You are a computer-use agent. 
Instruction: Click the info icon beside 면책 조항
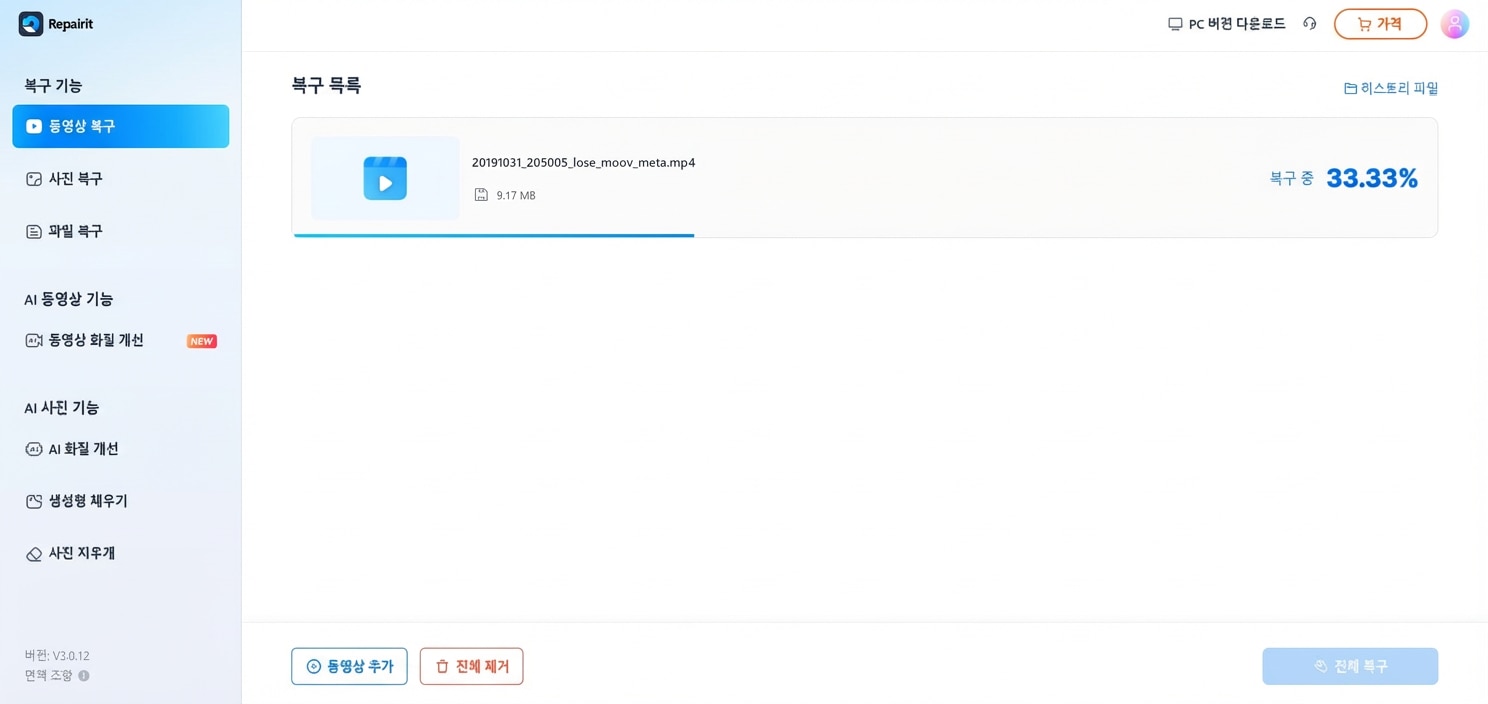pyautogui.click(x=84, y=676)
